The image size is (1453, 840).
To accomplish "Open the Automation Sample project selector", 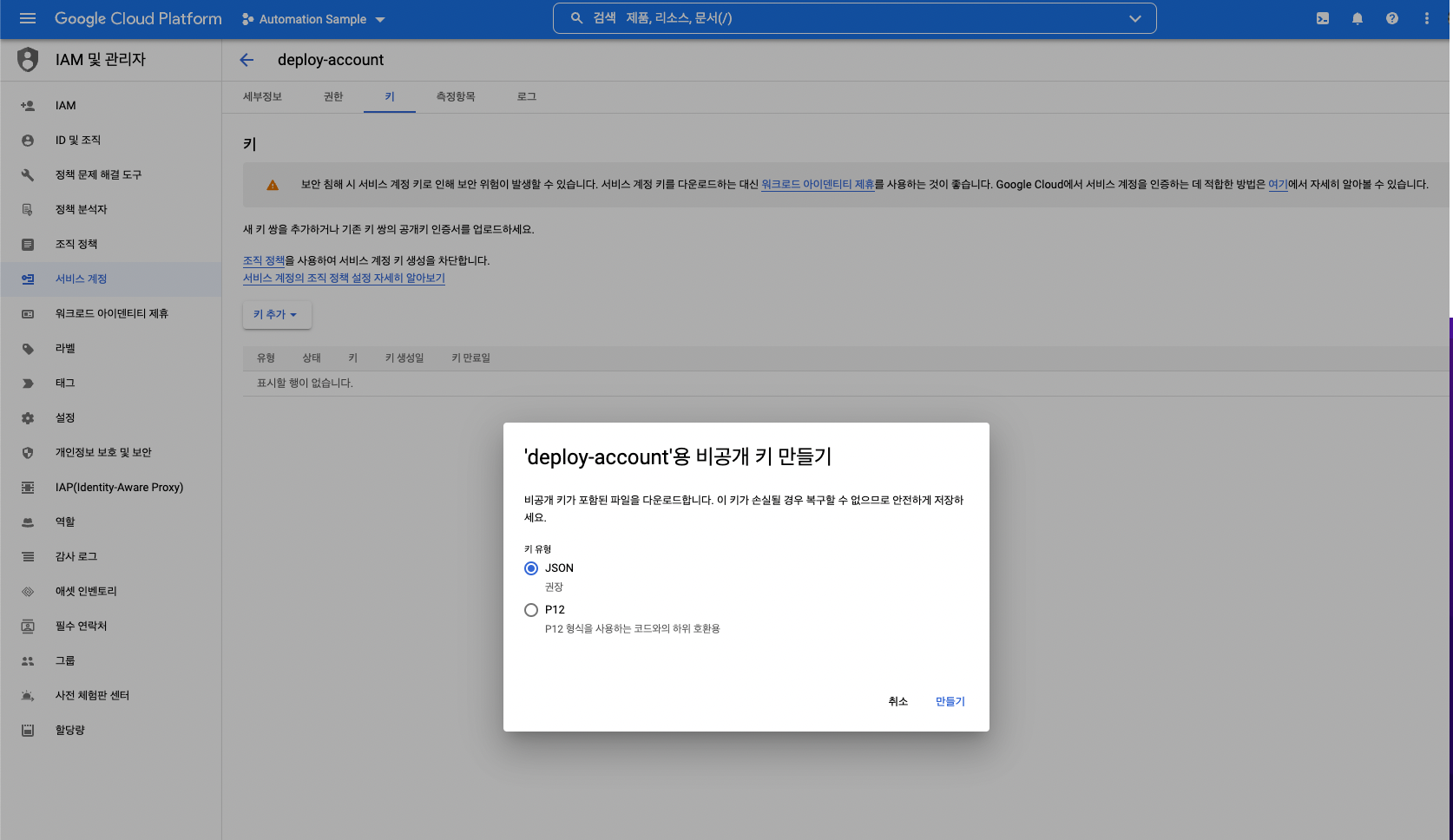I will [313, 19].
